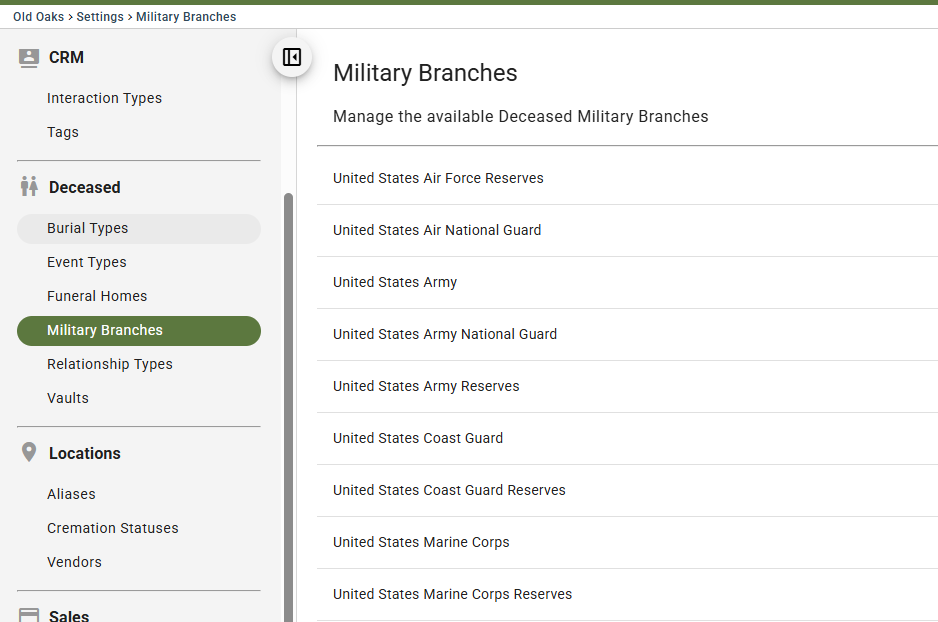Viewport: 938px width, 622px height.
Task: Click the Locations map pin icon
Action: [x=29, y=452]
